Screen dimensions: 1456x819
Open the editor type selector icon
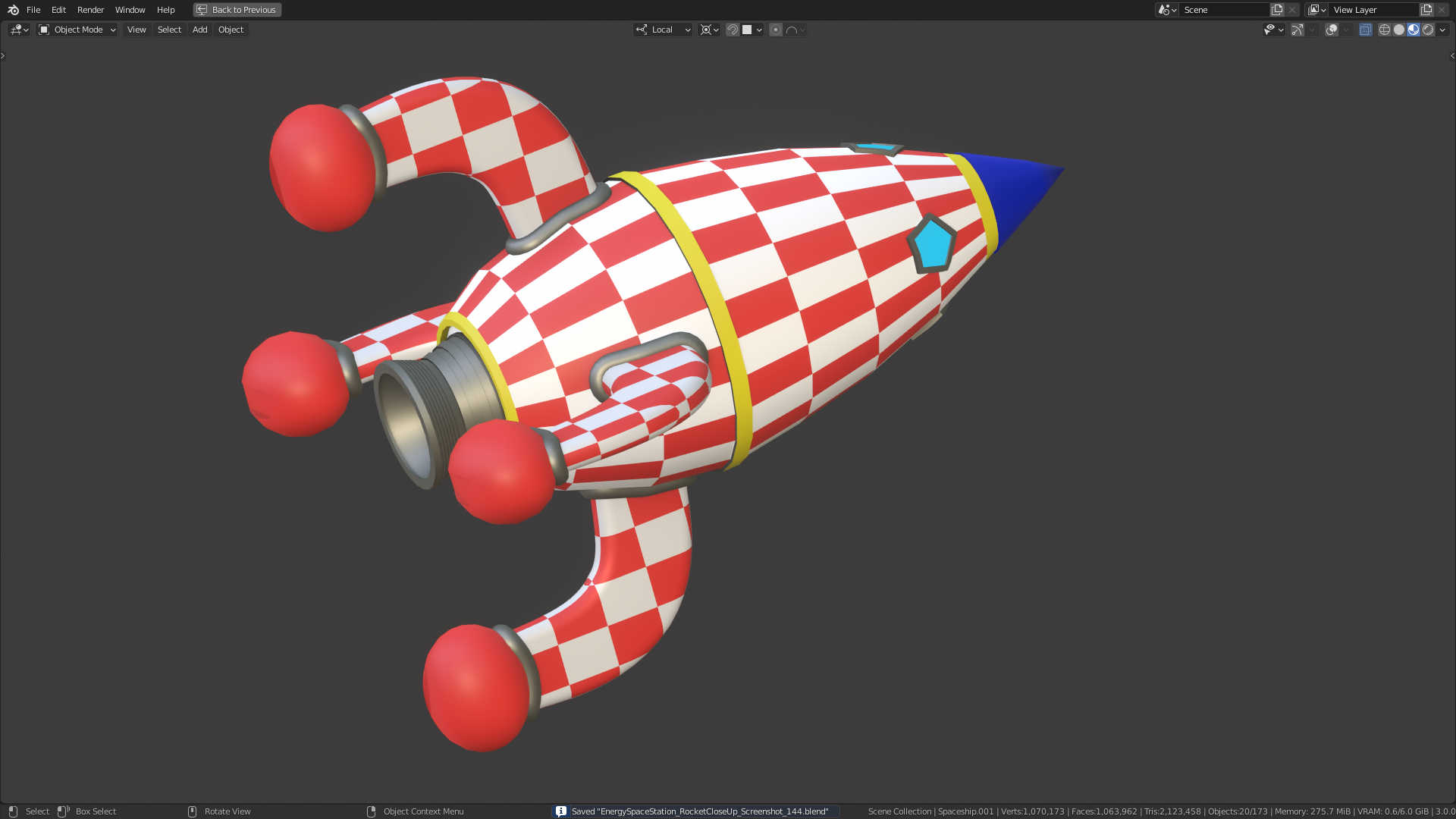tap(19, 30)
